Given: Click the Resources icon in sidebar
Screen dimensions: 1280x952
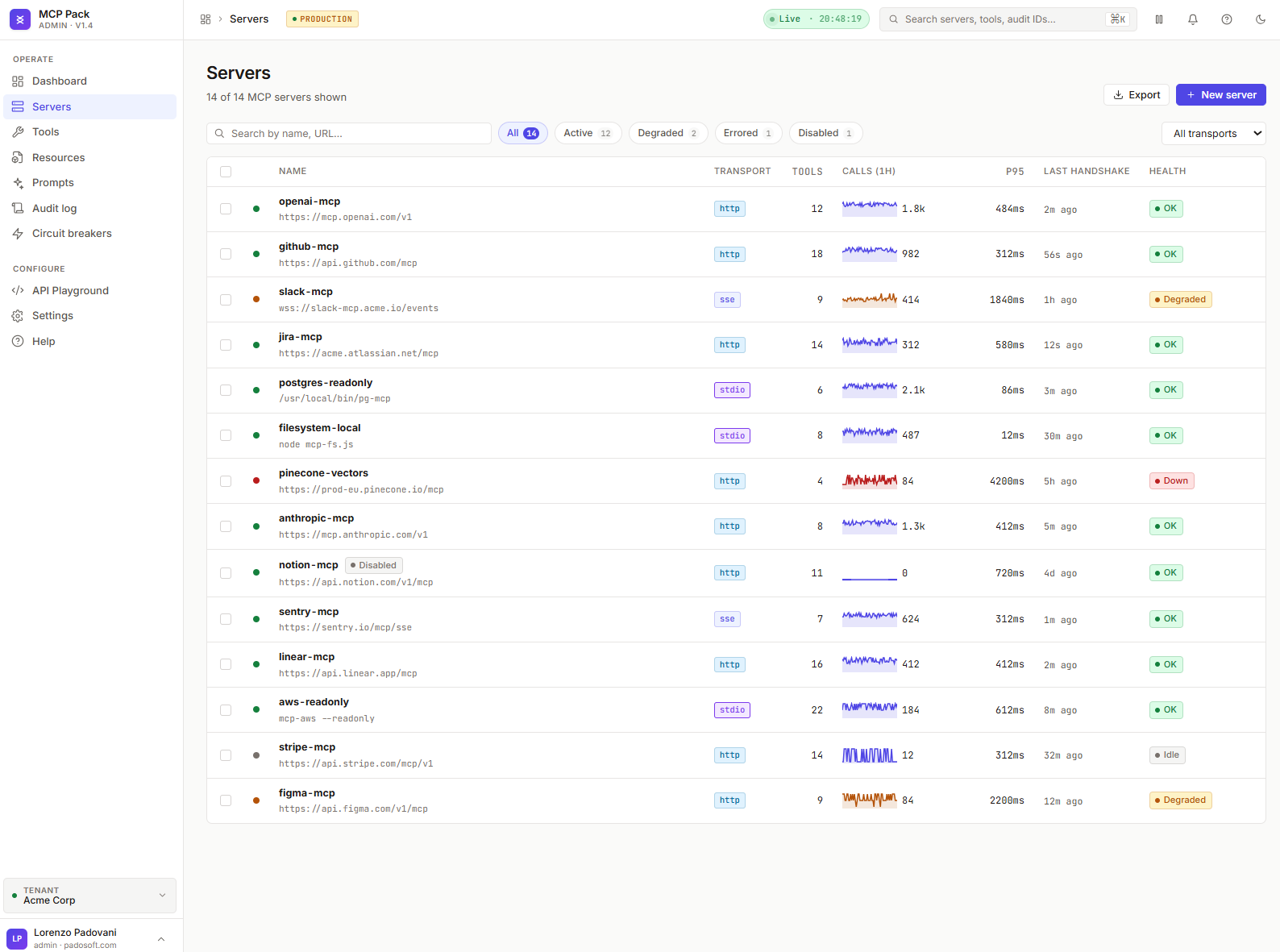Looking at the screenshot, I should (18, 158).
